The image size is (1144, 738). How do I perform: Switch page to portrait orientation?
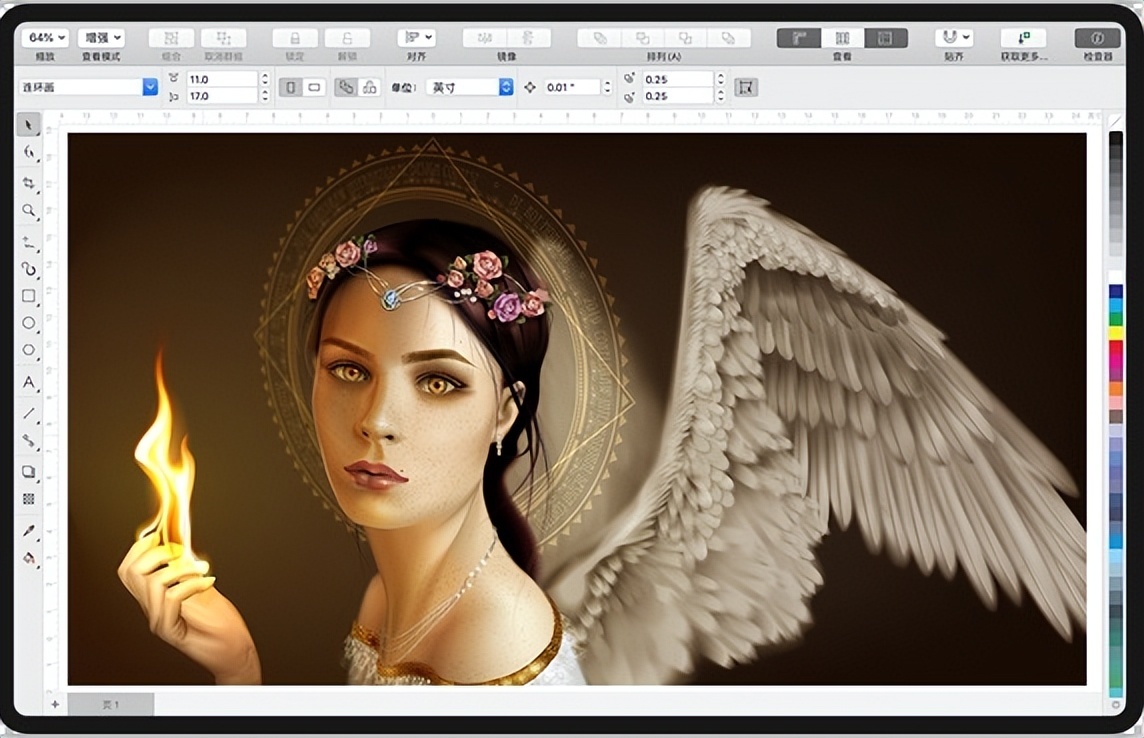point(291,88)
